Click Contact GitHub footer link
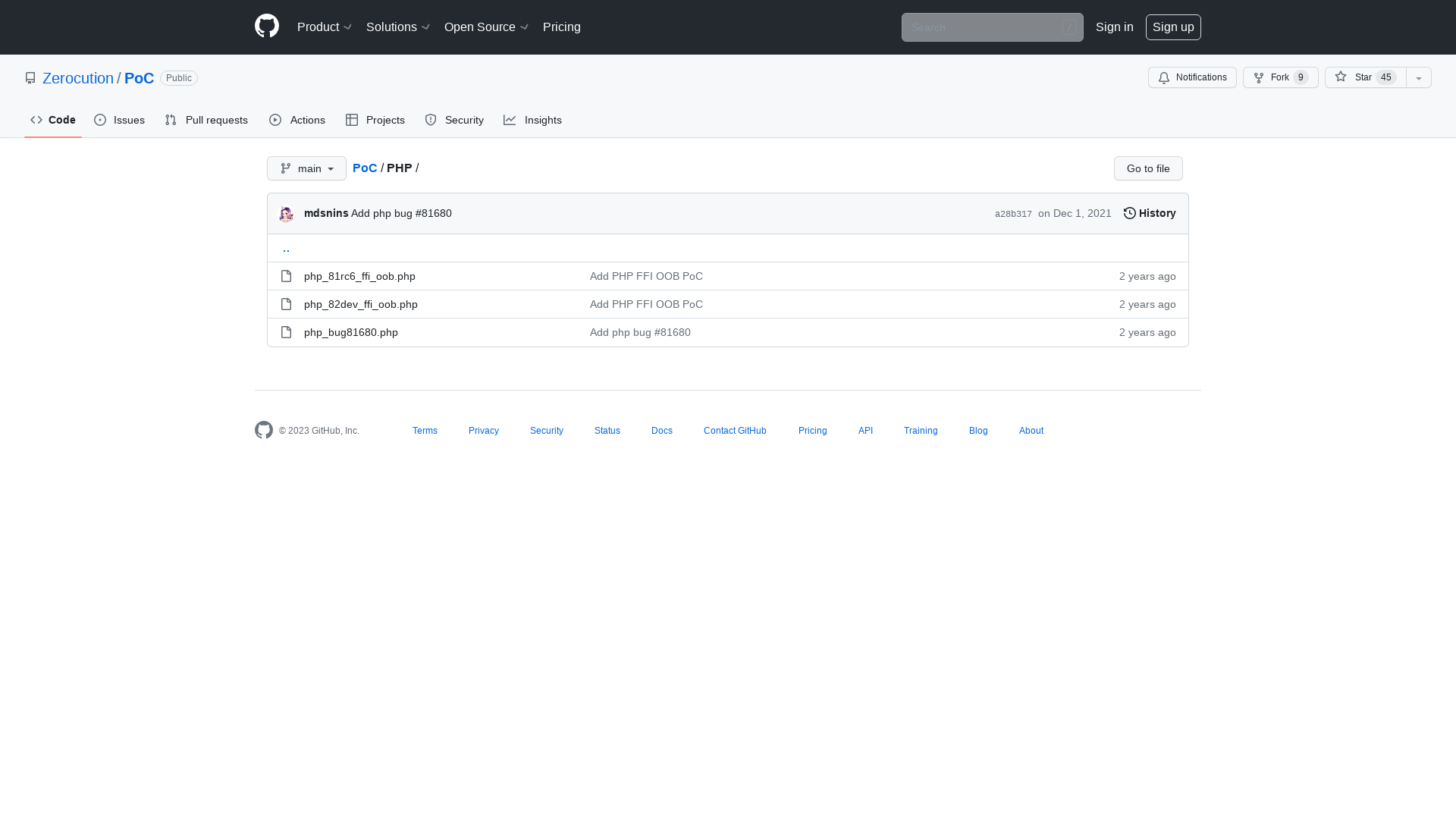 click(x=735, y=431)
